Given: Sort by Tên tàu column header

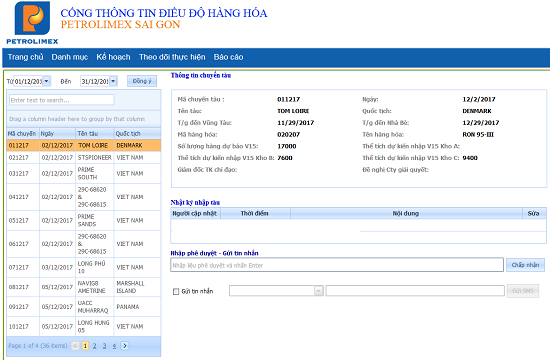Looking at the screenshot, I should click(95, 134).
